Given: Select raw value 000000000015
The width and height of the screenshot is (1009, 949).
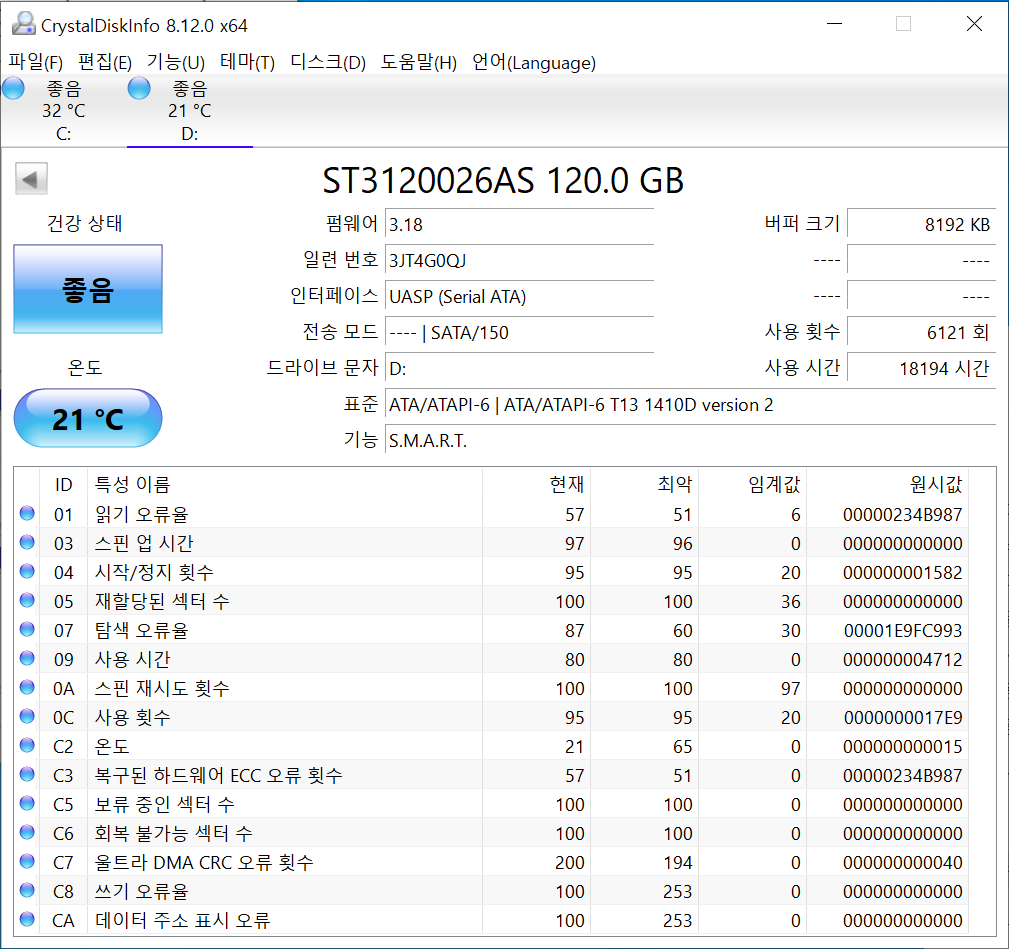Looking at the screenshot, I should pyautogui.click(x=902, y=746).
